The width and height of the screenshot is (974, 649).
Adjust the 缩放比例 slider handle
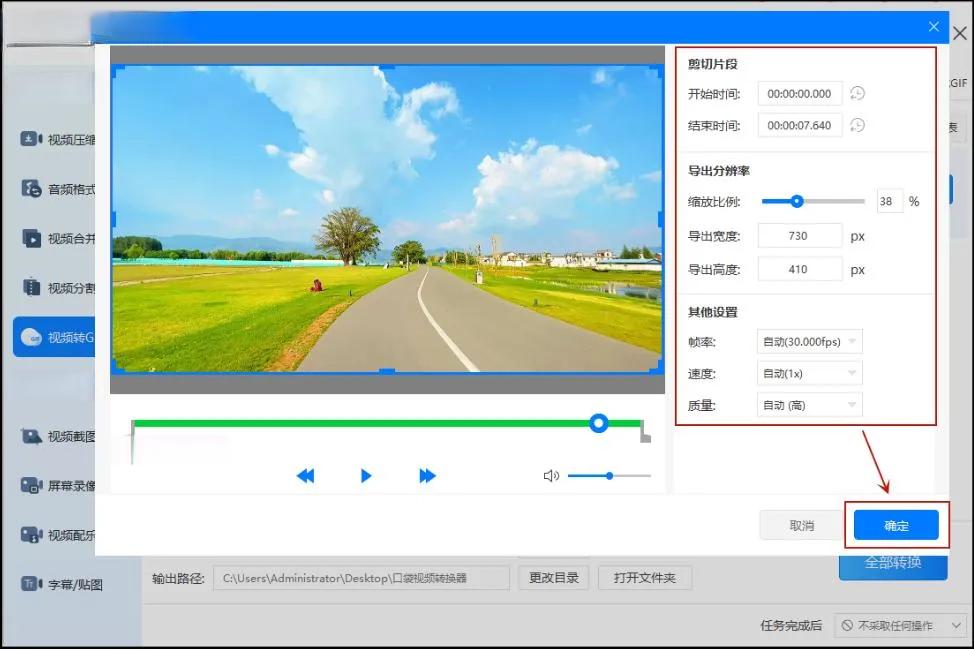797,201
